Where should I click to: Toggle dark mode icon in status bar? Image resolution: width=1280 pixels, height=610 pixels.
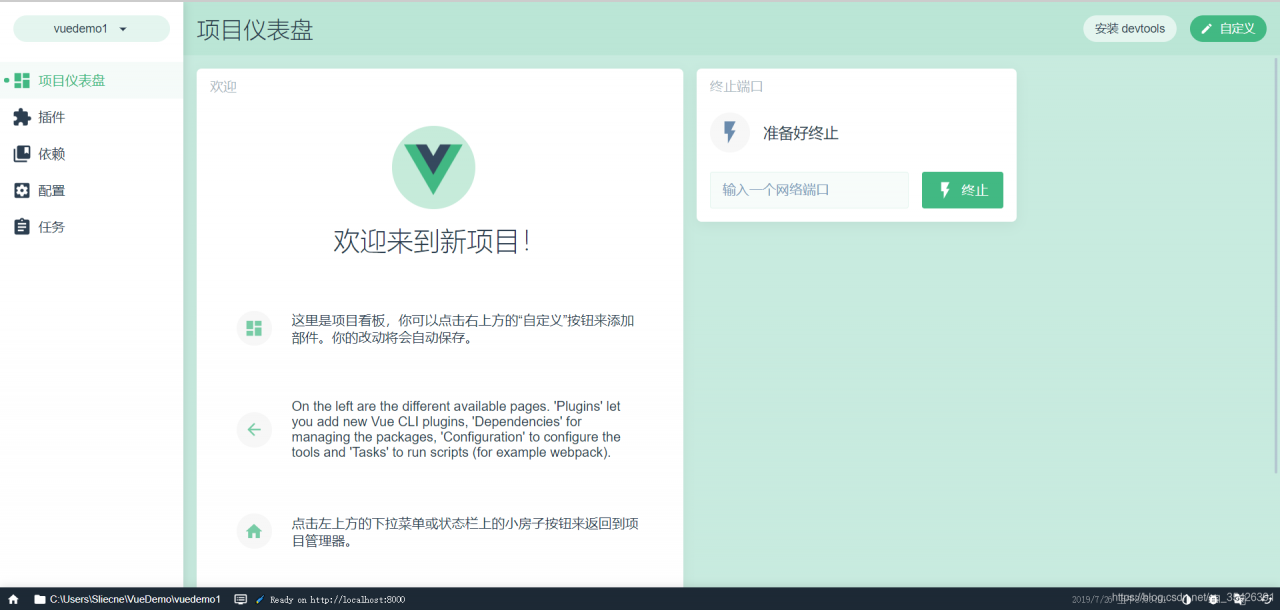(x=1187, y=600)
